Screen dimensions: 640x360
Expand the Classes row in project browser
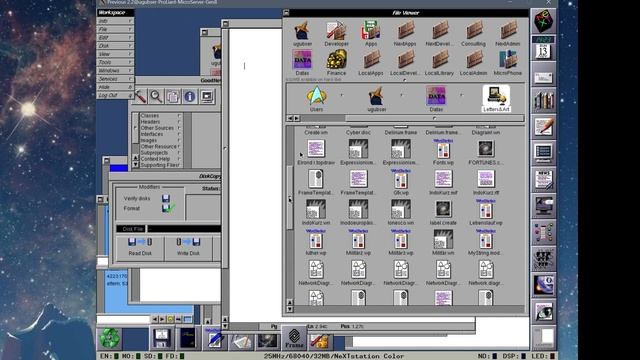(x=160, y=116)
